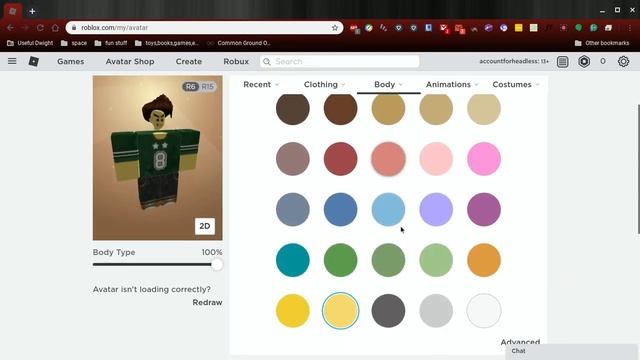Toggle the 2D avatar view

coord(204,226)
